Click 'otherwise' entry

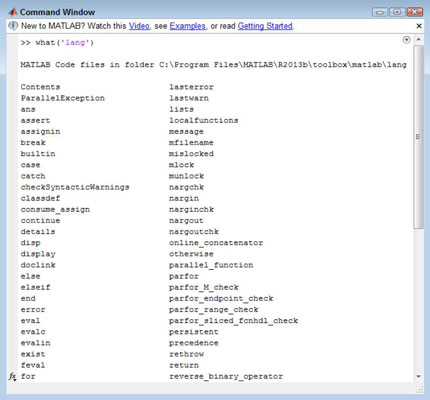(191, 254)
